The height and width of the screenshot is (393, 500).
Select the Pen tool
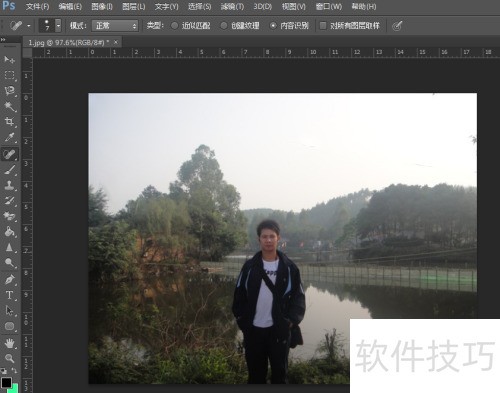pyautogui.click(x=9, y=279)
